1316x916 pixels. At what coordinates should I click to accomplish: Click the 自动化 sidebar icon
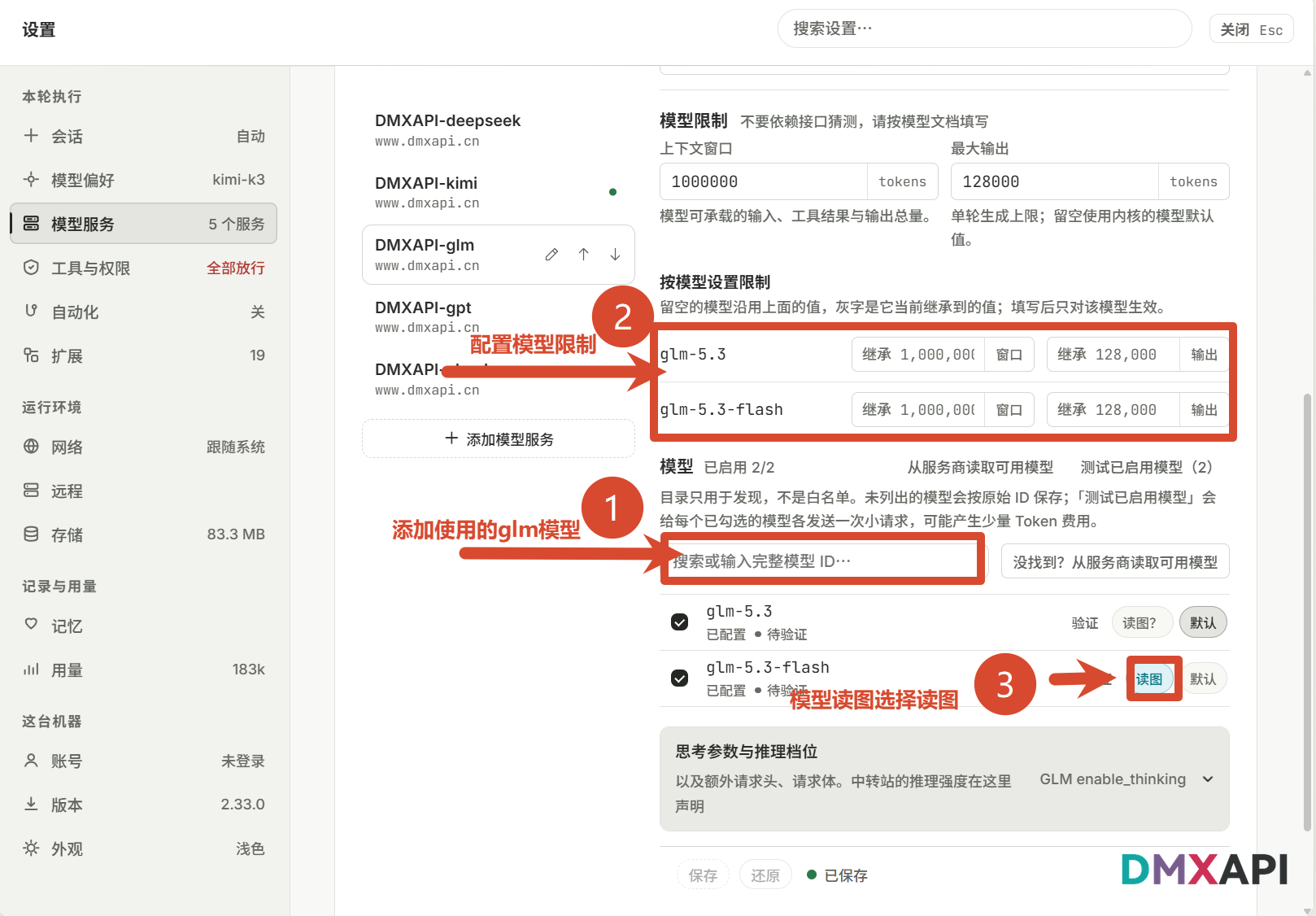31,311
